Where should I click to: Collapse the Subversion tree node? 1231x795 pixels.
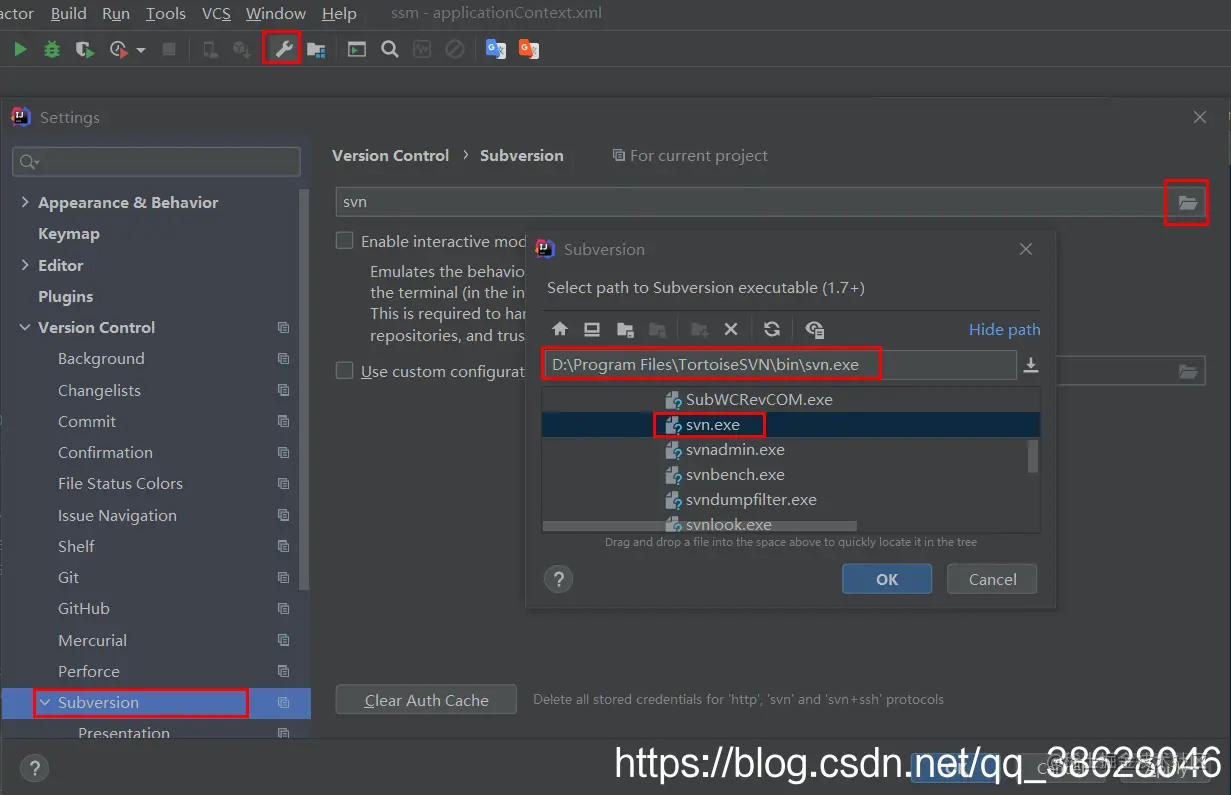pos(45,702)
